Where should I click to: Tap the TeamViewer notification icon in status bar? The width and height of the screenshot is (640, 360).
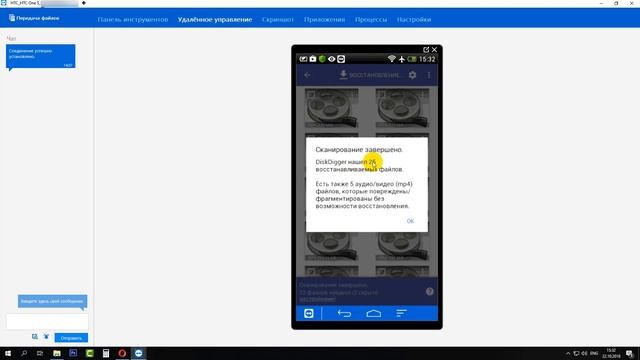click(x=341, y=59)
